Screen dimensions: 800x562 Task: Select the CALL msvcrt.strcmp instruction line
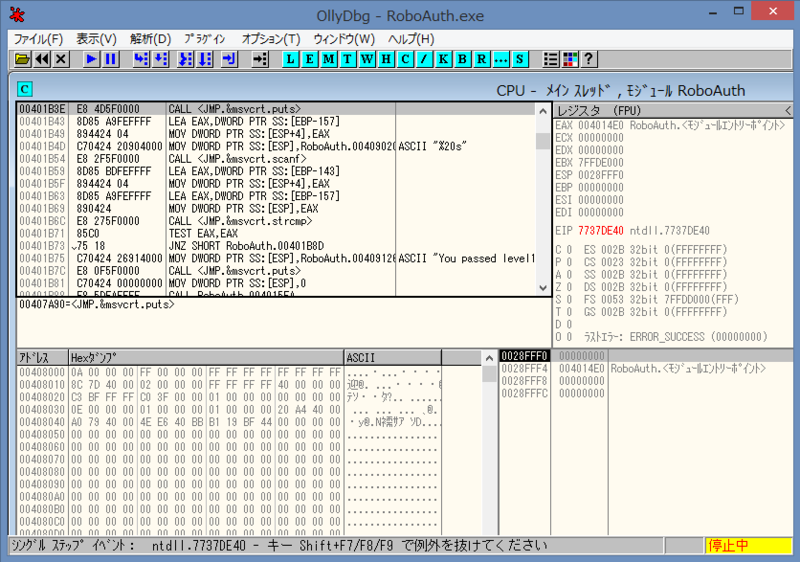click(x=276, y=221)
